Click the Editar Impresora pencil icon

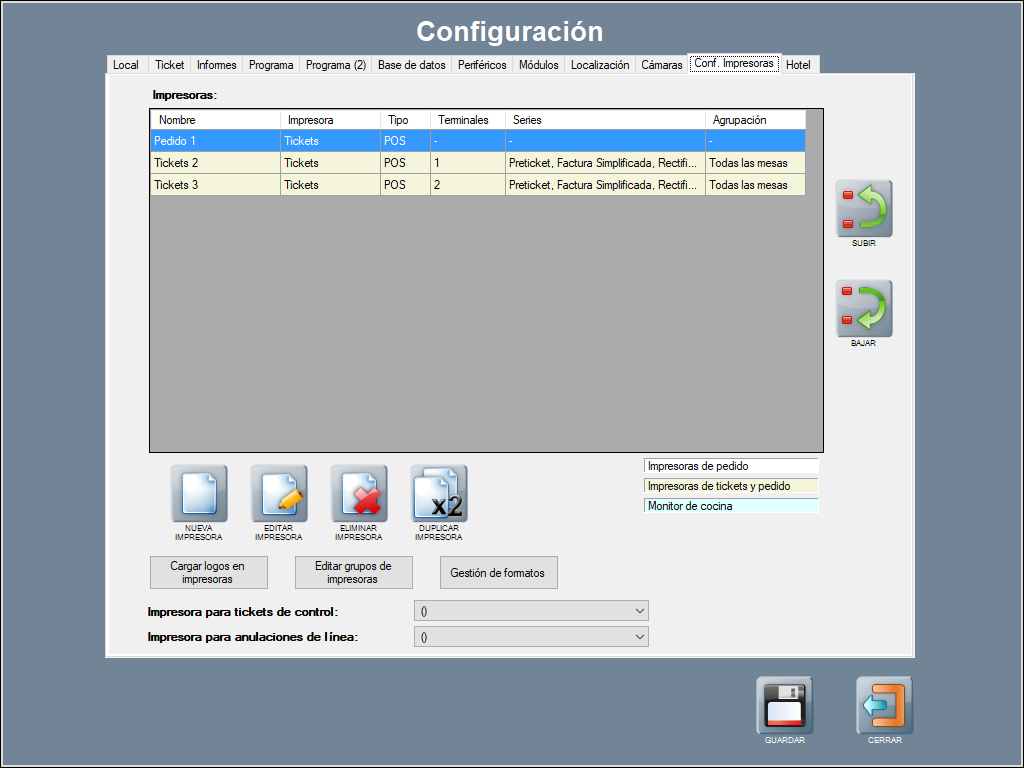pos(279,493)
